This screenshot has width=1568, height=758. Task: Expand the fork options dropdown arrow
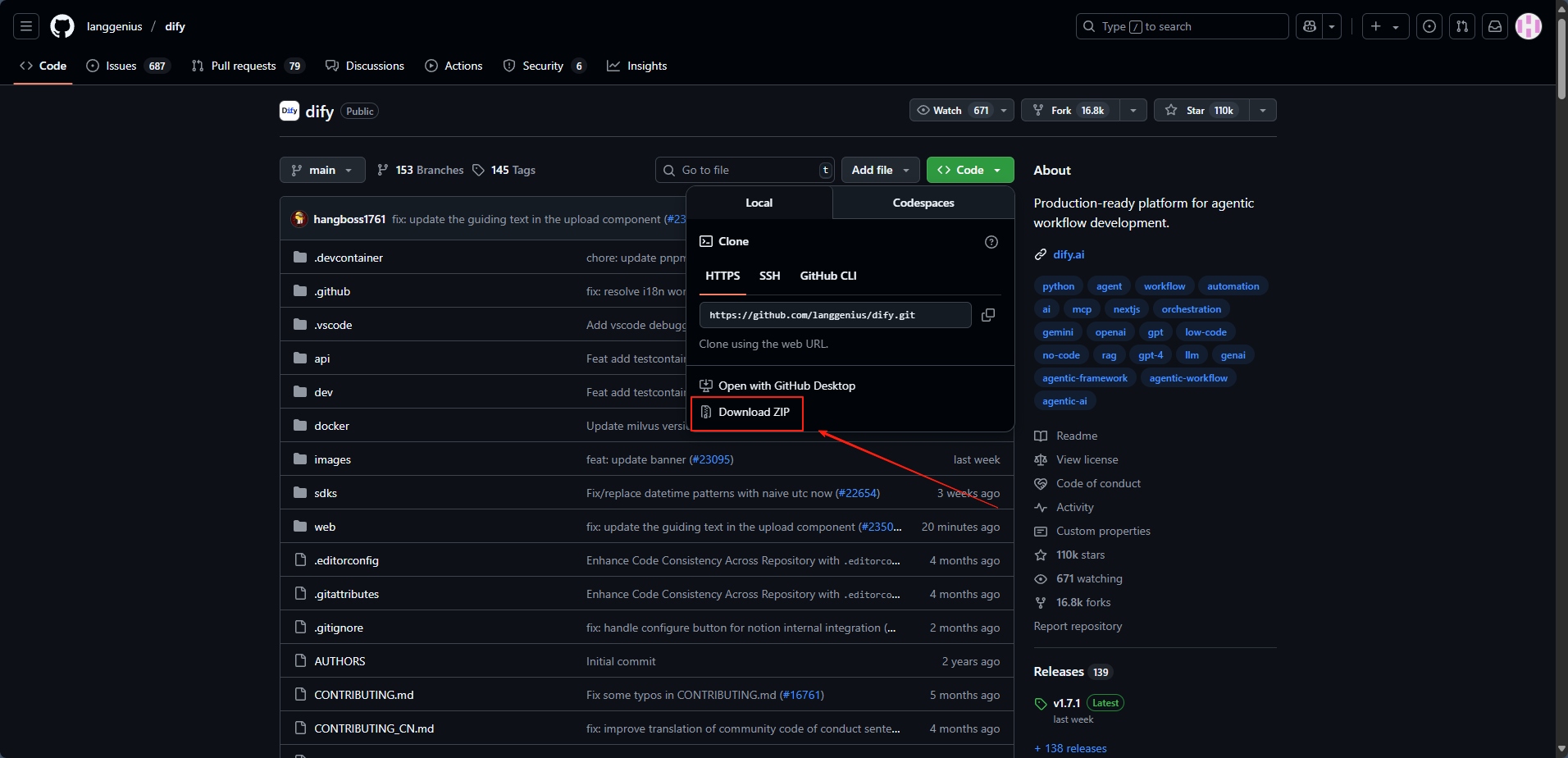(x=1133, y=110)
